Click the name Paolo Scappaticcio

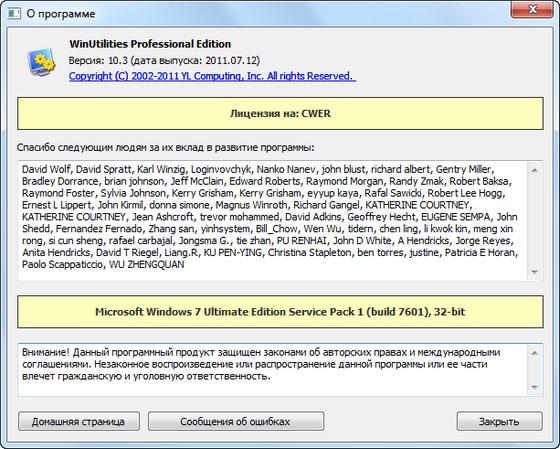[62, 265]
